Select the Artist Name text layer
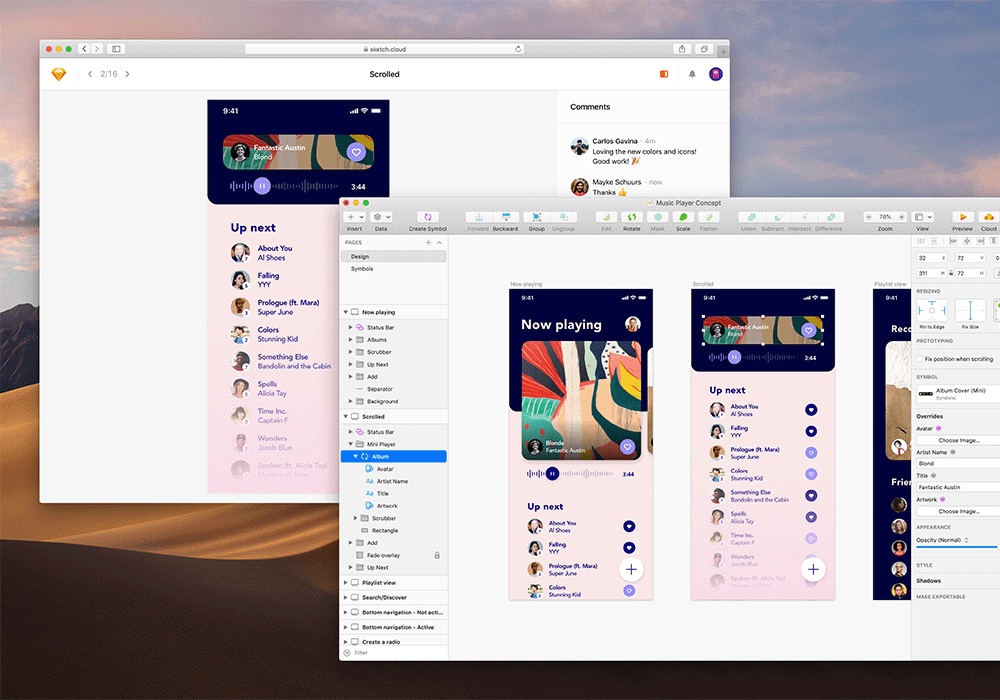 (x=393, y=481)
